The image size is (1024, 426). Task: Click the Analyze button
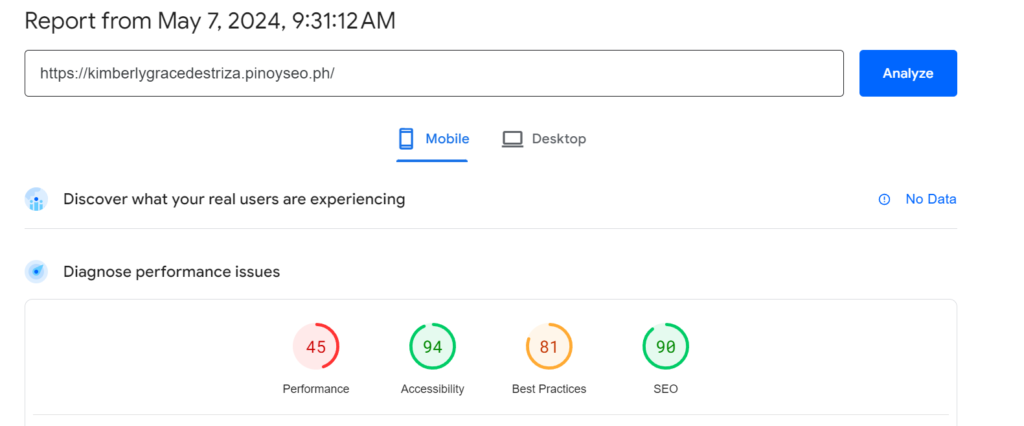pyautogui.click(x=908, y=73)
